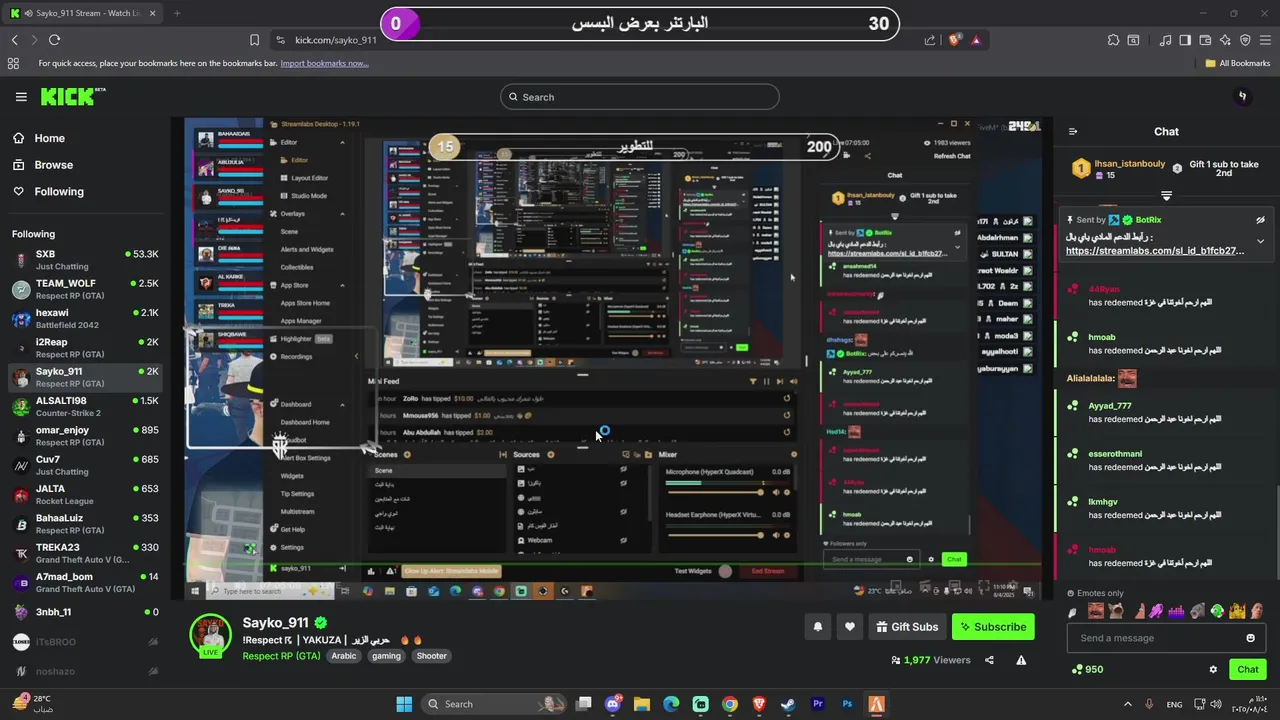Open ALSALTI98 channel from Following list
1280x720 pixels.
point(85,406)
